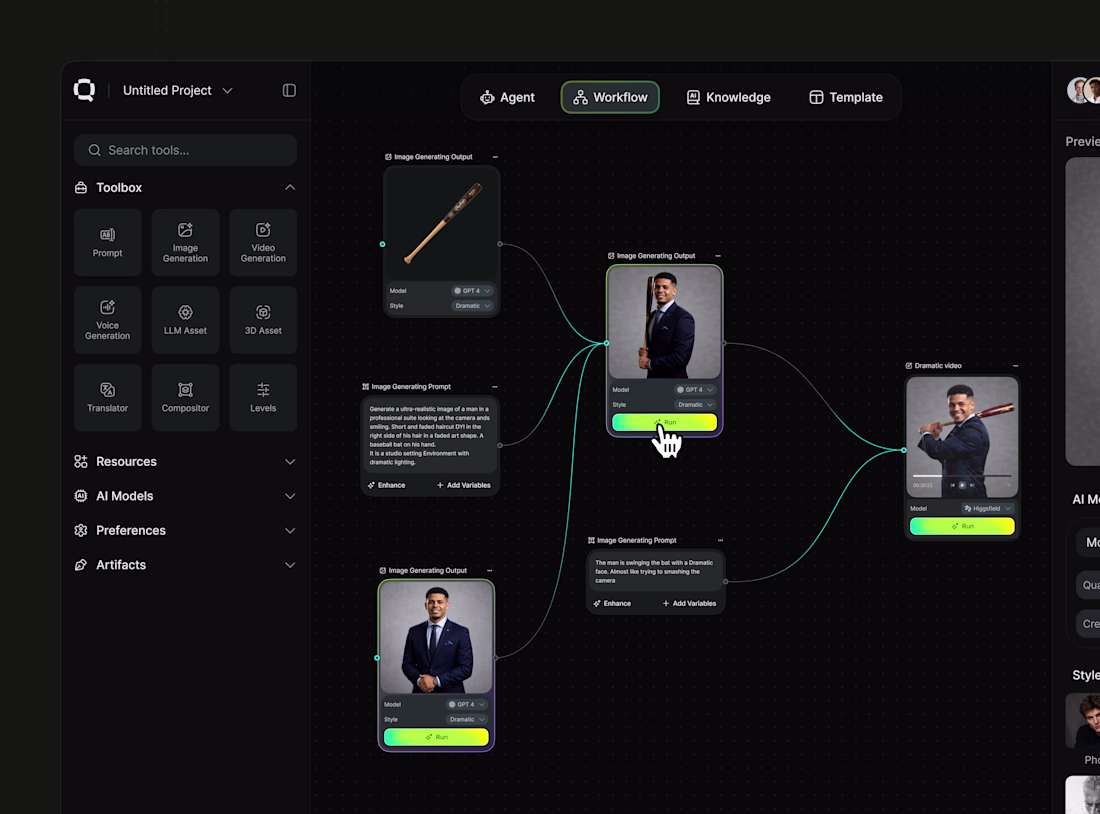The image size is (1100, 814).
Task: Click Add Variables on the 'man is swinging' prompt
Action: [x=690, y=603]
